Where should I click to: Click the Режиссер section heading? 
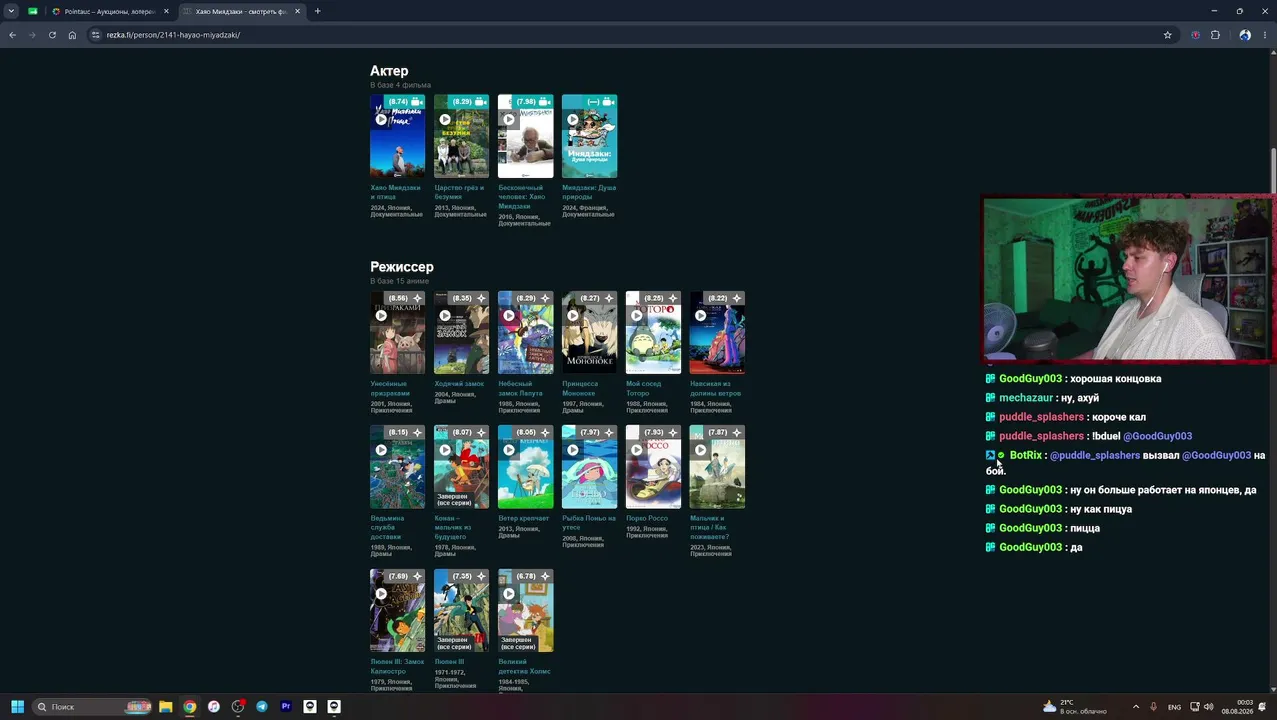(x=402, y=267)
